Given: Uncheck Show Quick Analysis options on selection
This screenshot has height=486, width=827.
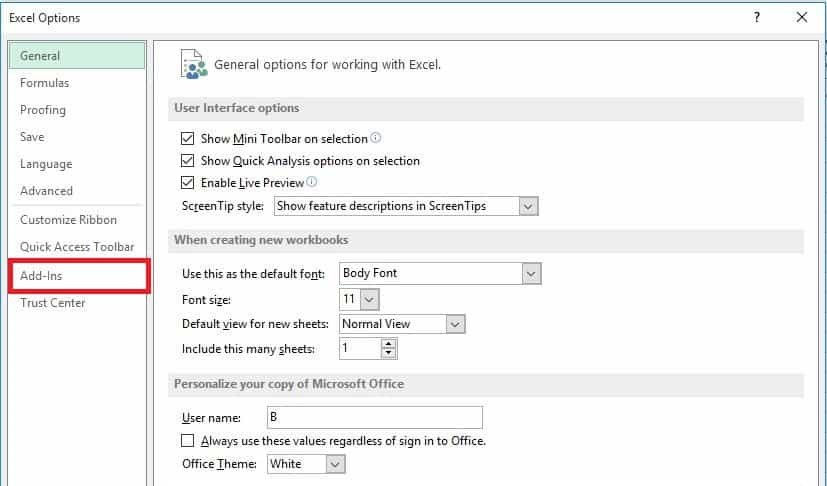Looking at the screenshot, I should point(187,161).
